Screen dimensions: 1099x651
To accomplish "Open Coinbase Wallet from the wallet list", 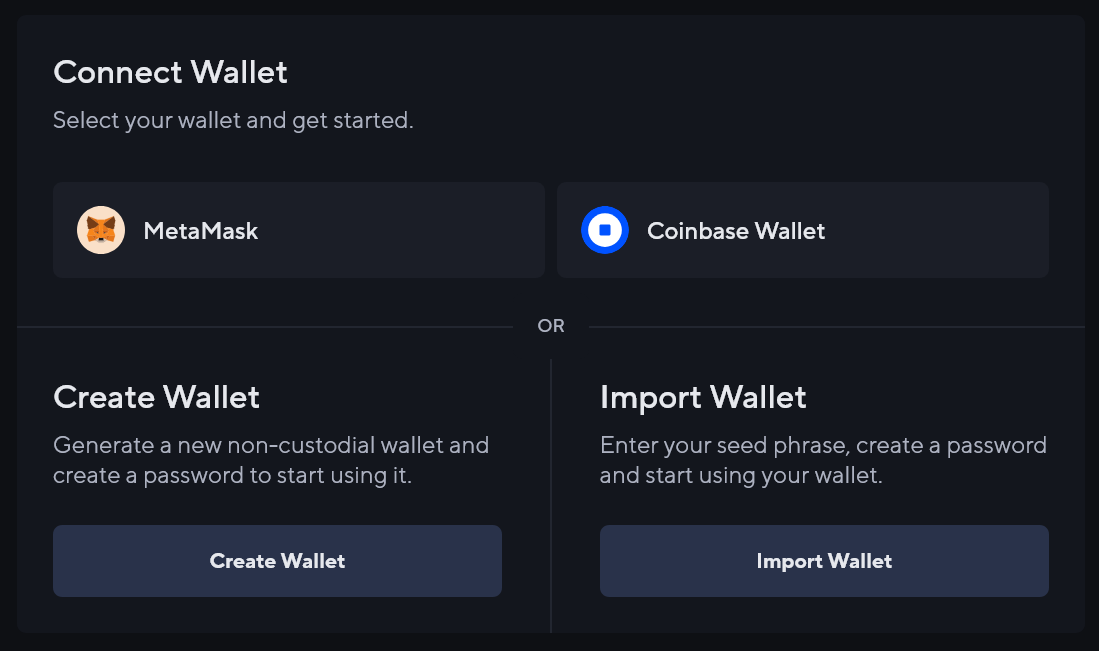I will (804, 230).
